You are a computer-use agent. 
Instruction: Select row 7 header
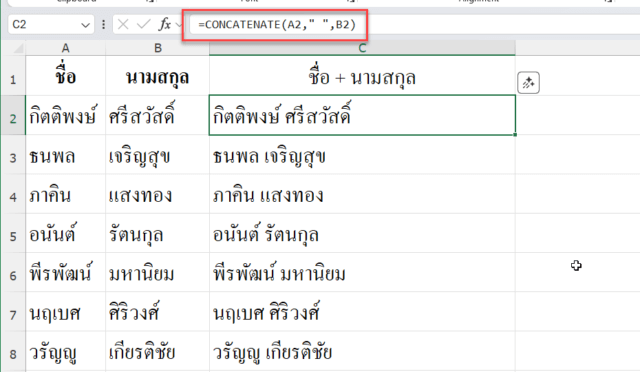(x=13, y=312)
